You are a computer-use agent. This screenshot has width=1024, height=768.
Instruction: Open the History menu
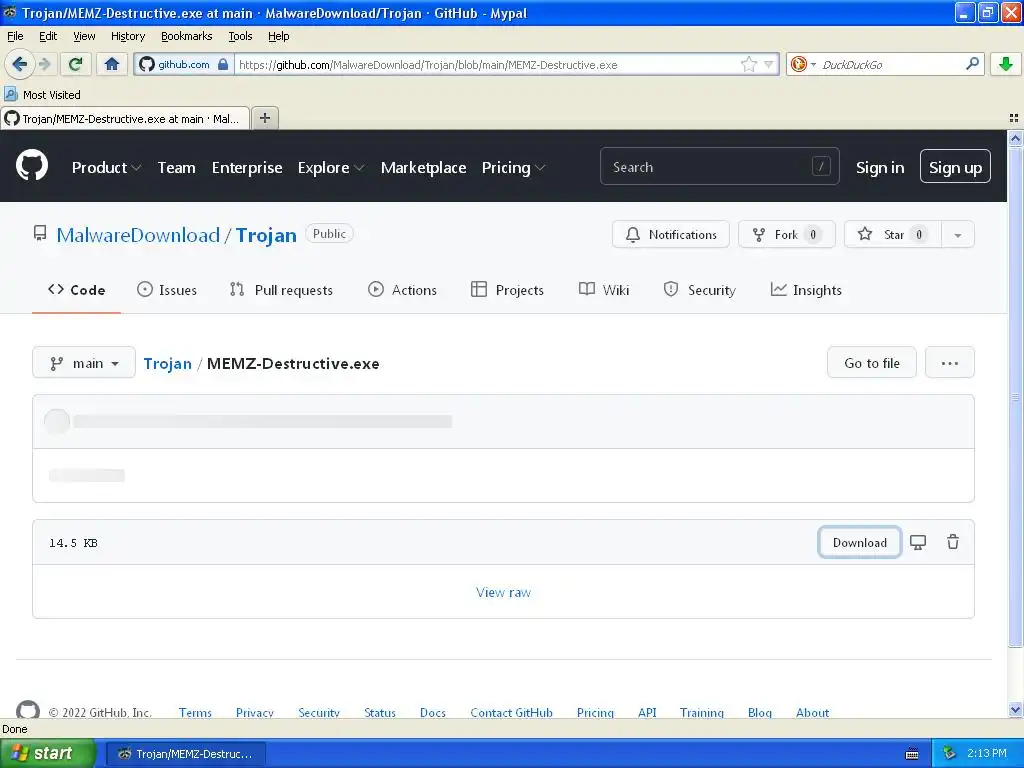pyautogui.click(x=127, y=36)
